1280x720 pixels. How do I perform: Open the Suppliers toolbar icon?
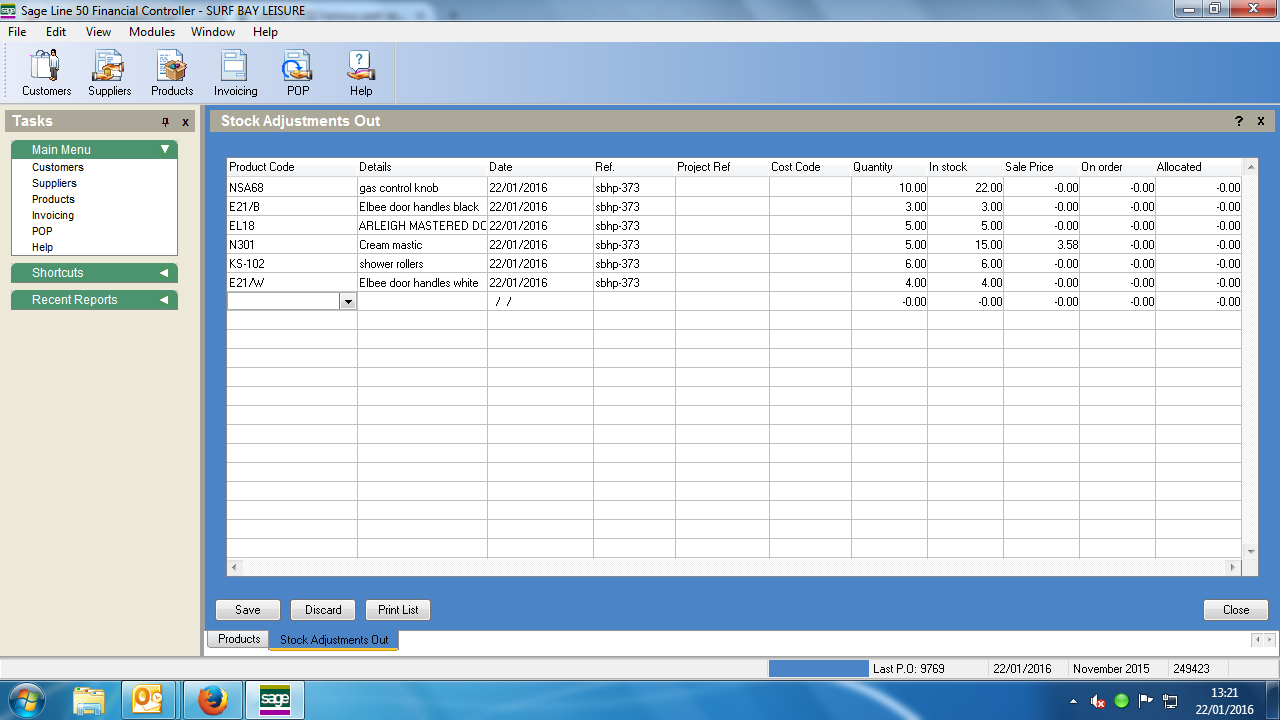click(x=109, y=73)
